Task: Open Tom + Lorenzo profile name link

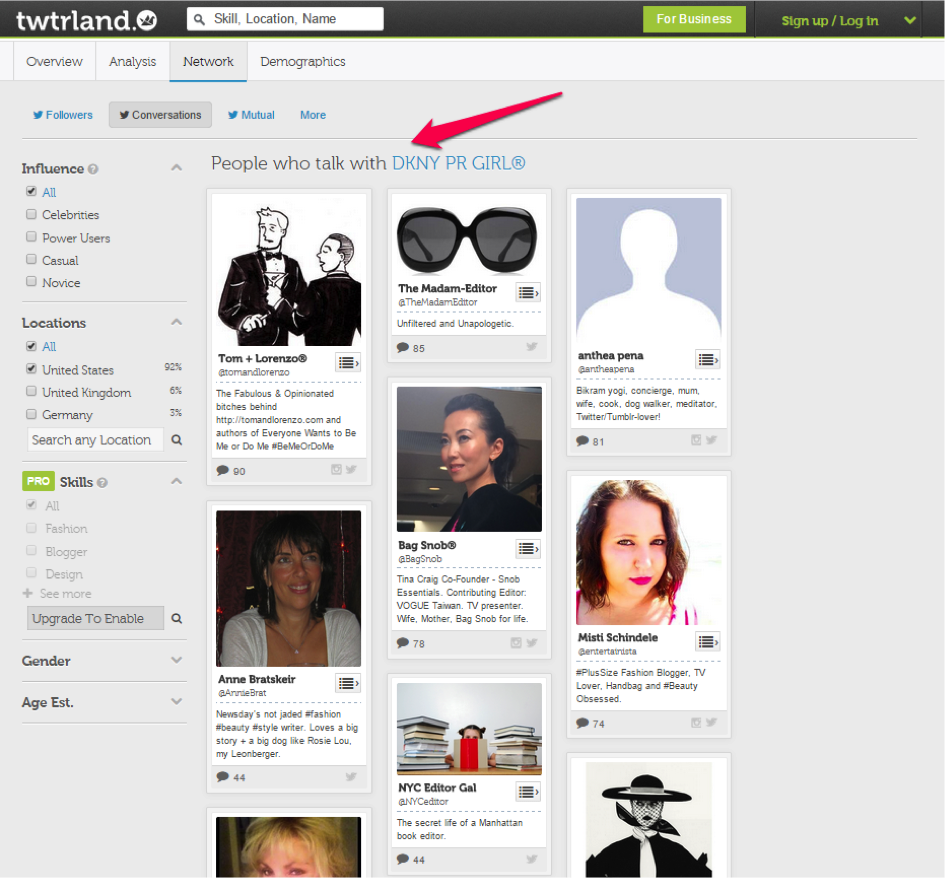Action: (262, 359)
